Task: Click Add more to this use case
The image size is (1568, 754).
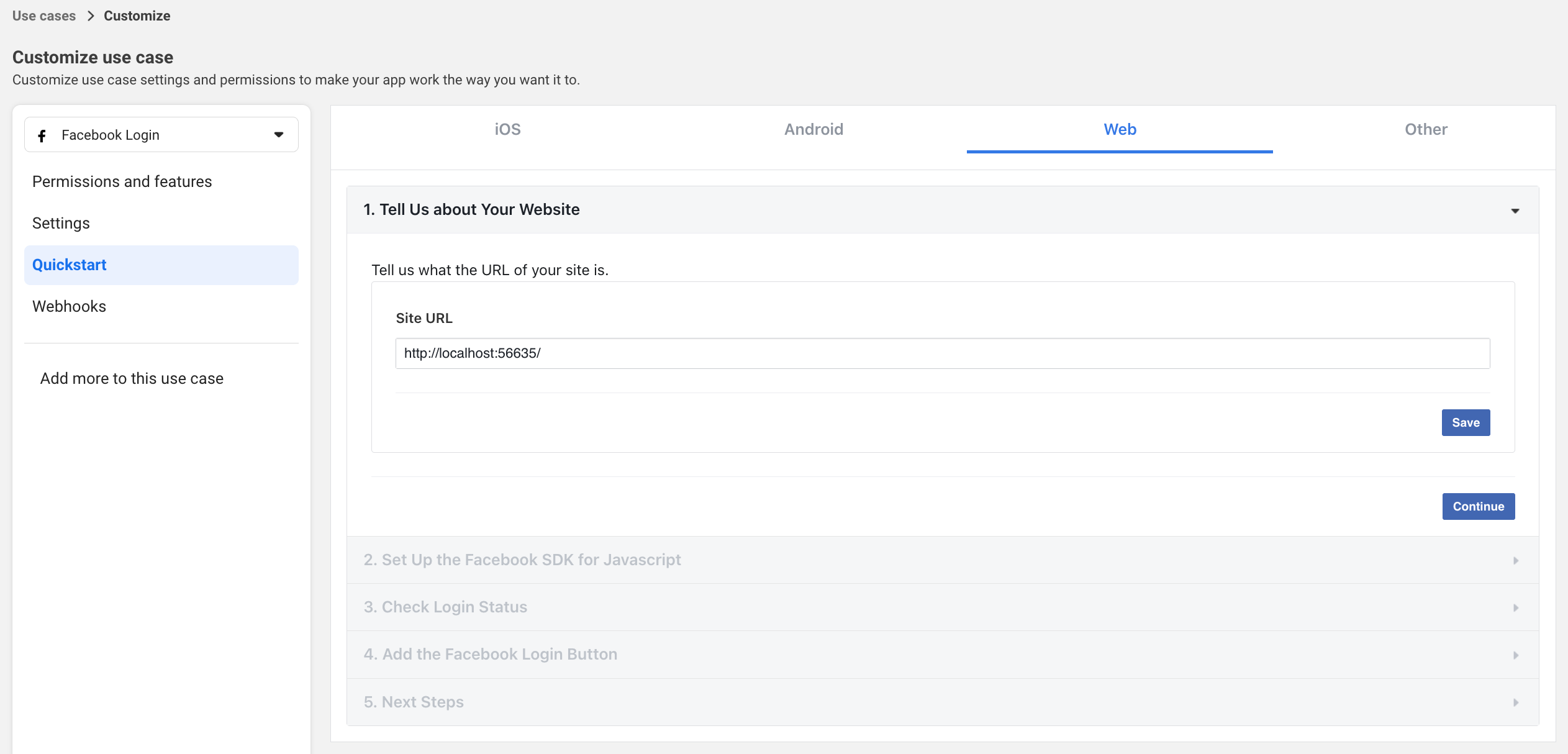Action: click(x=132, y=378)
